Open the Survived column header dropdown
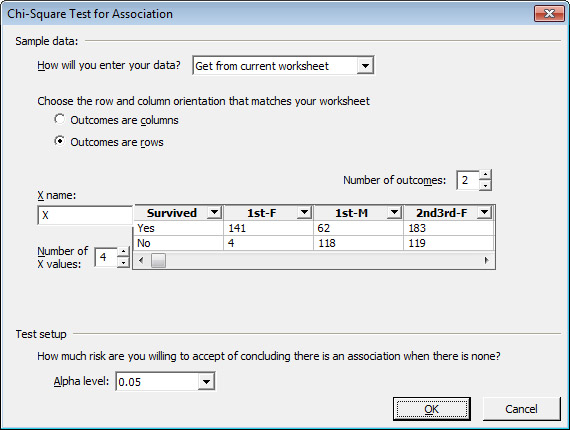The width and height of the screenshot is (570, 430). click(214, 212)
